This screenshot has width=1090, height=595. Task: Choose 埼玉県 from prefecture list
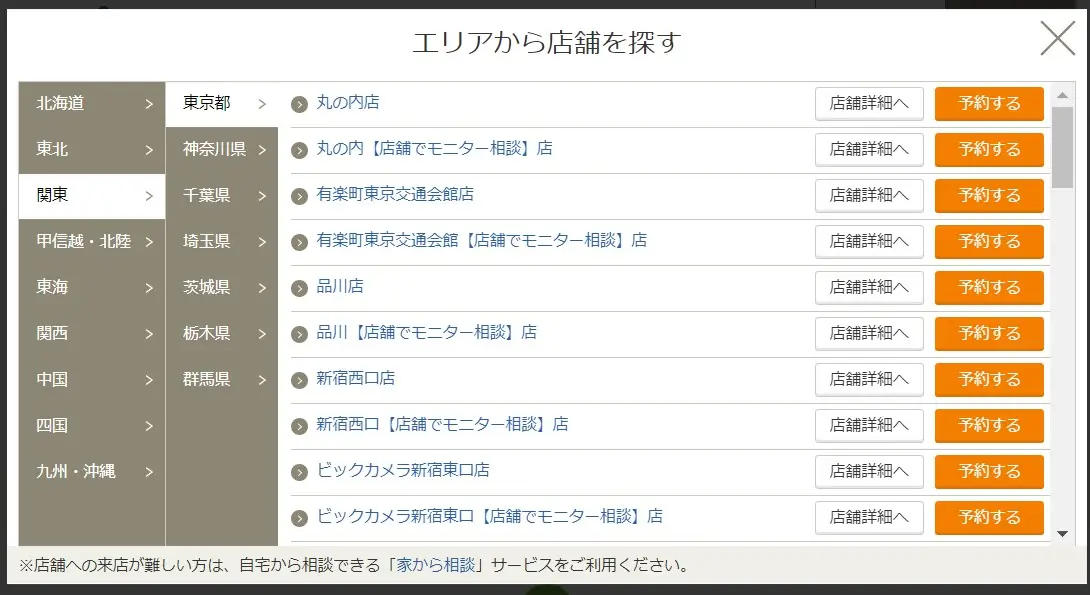222,242
